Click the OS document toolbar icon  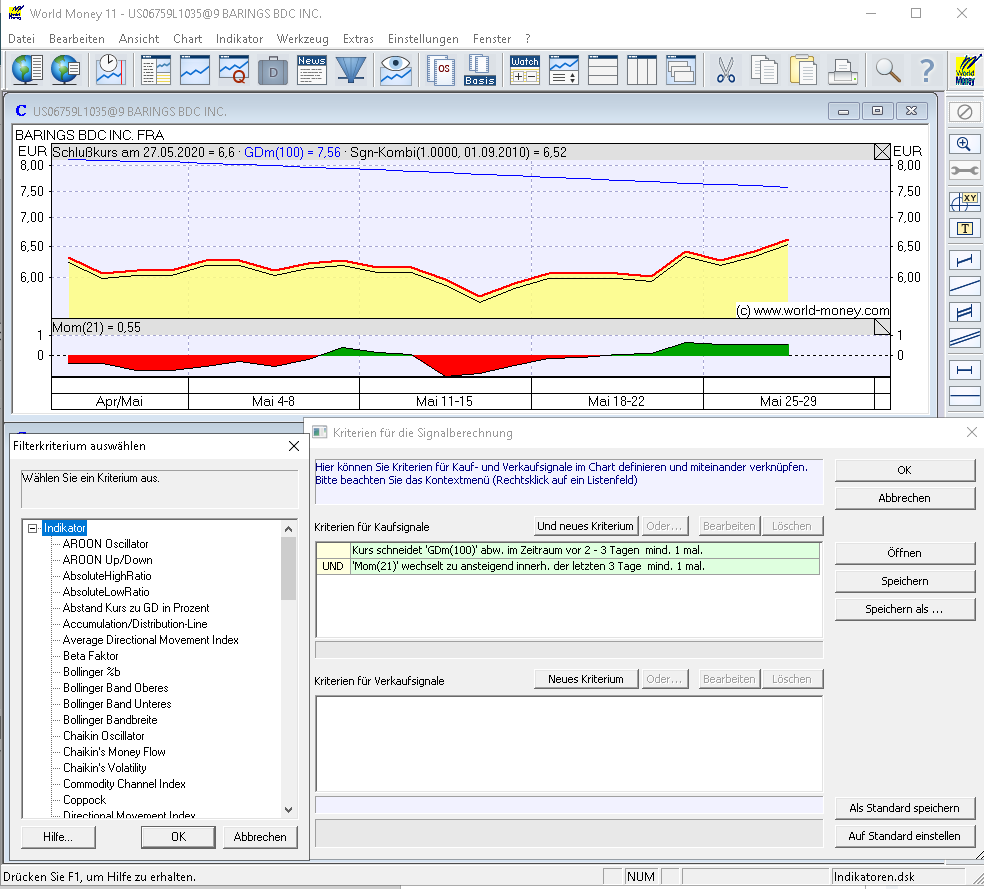(441, 69)
